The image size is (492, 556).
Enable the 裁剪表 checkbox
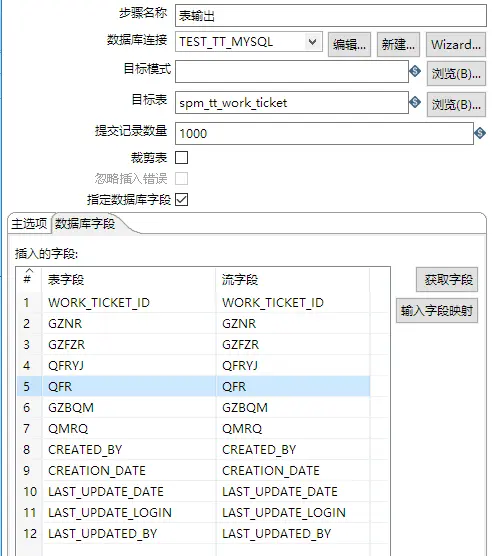(181, 157)
